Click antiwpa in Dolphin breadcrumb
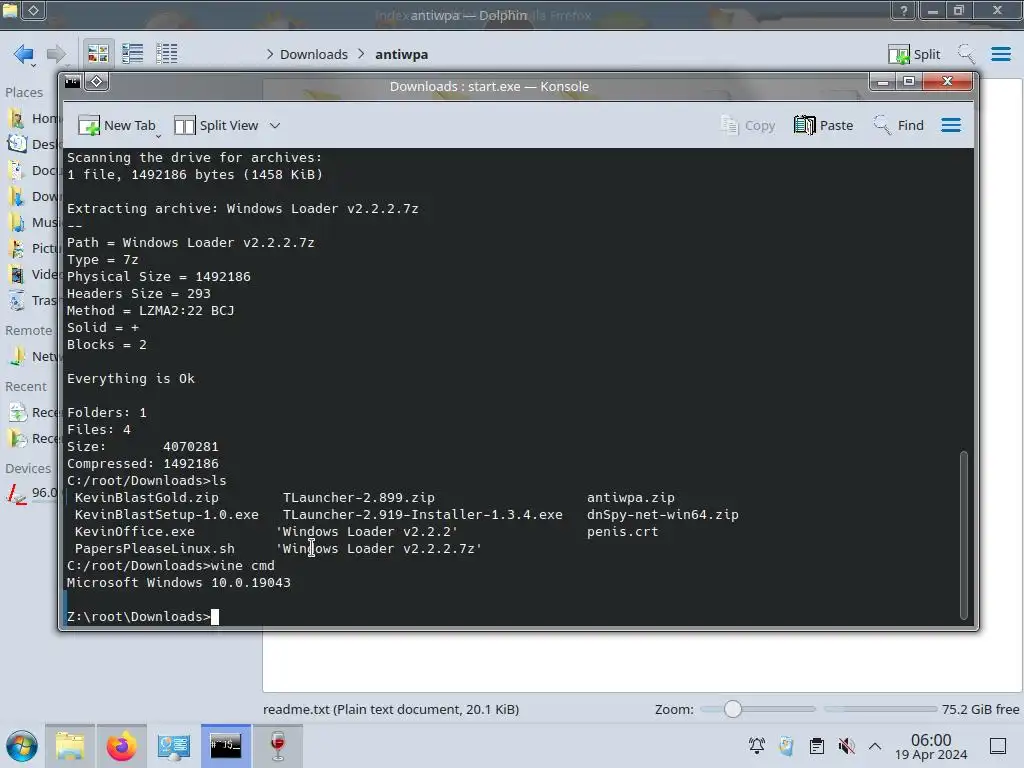 pos(402,54)
